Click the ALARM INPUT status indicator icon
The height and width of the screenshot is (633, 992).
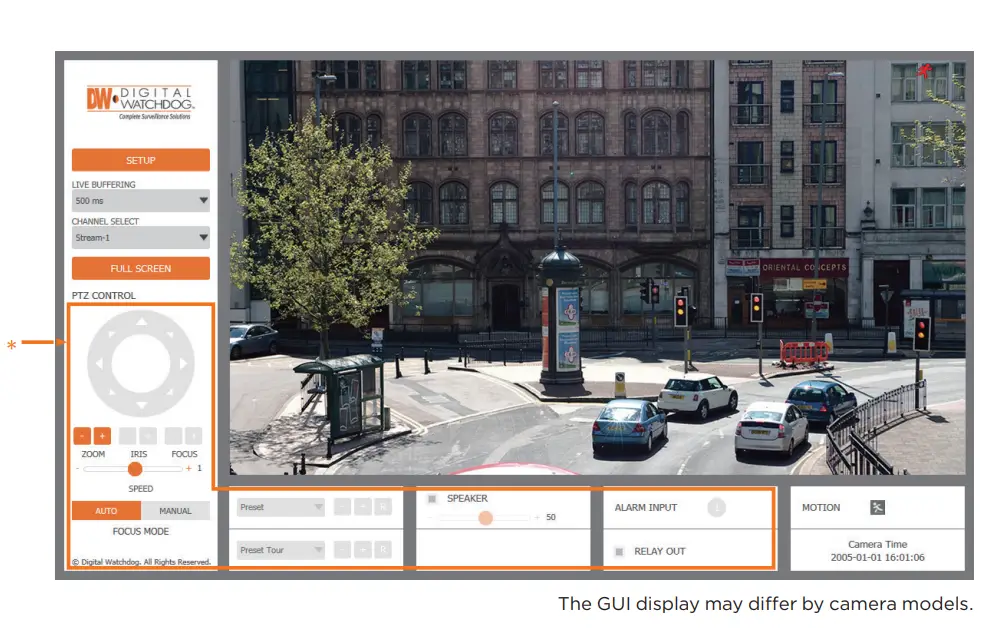(x=718, y=507)
